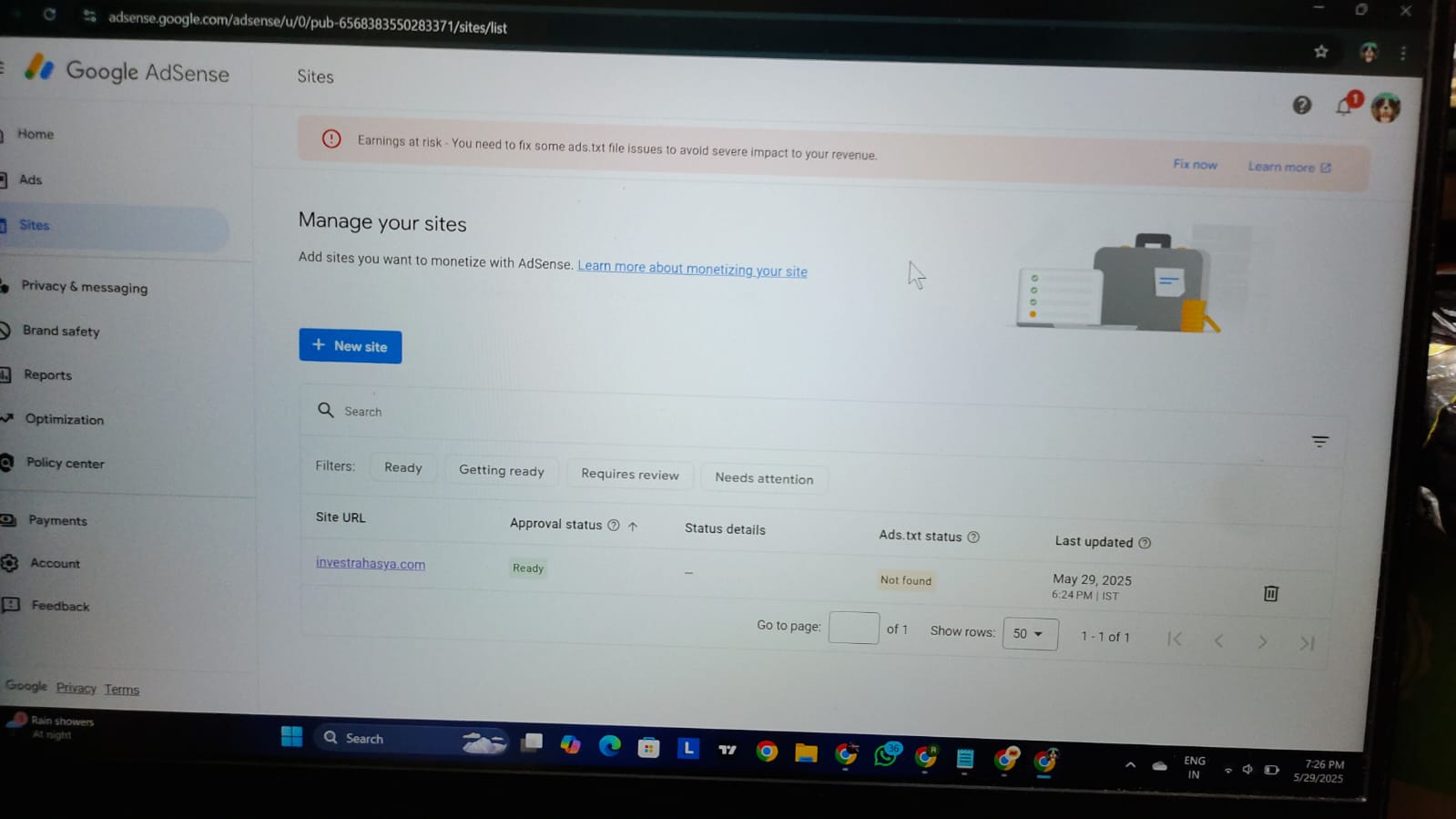Image resolution: width=1456 pixels, height=819 pixels.
Task: Open Microsoft Edge from taskbar
Action: point(609,747)
